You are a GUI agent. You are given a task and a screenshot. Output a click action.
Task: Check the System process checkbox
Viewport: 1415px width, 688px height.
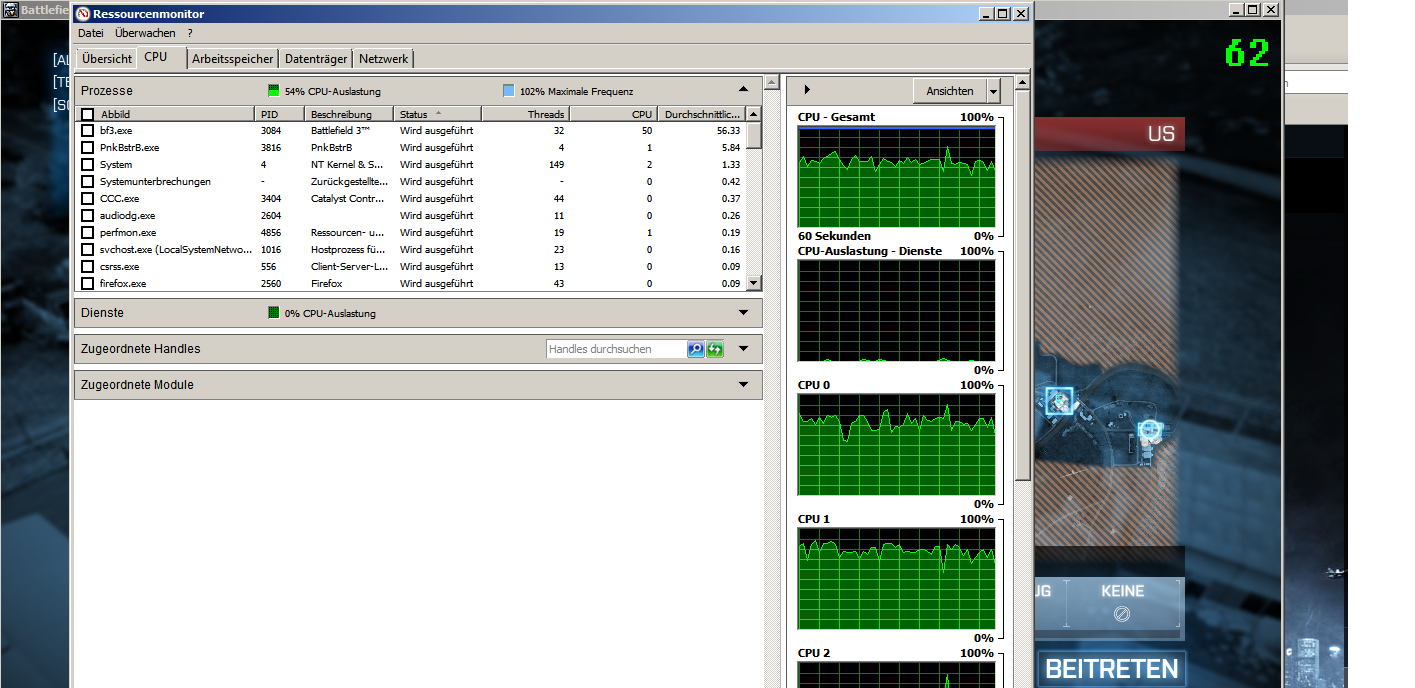[x=88, y=165]
